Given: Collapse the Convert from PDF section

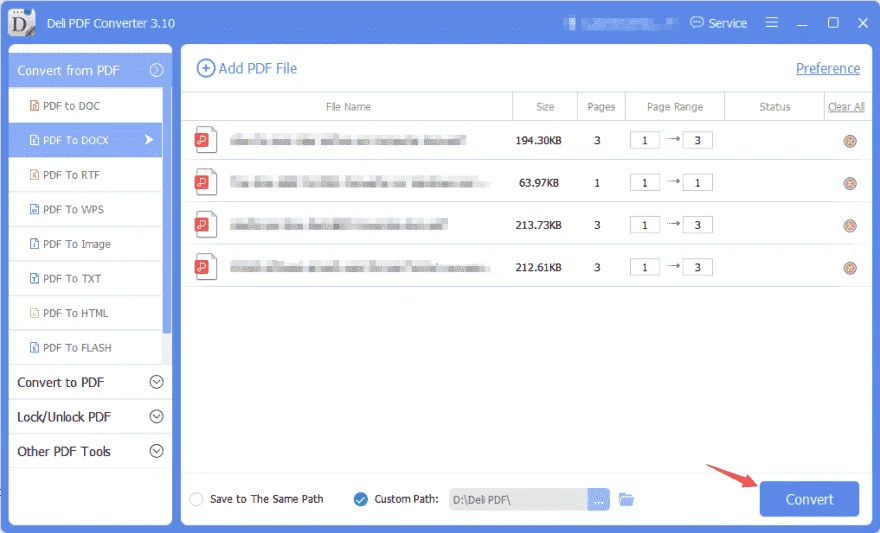Looking at the screenshot, I should 157,70.
